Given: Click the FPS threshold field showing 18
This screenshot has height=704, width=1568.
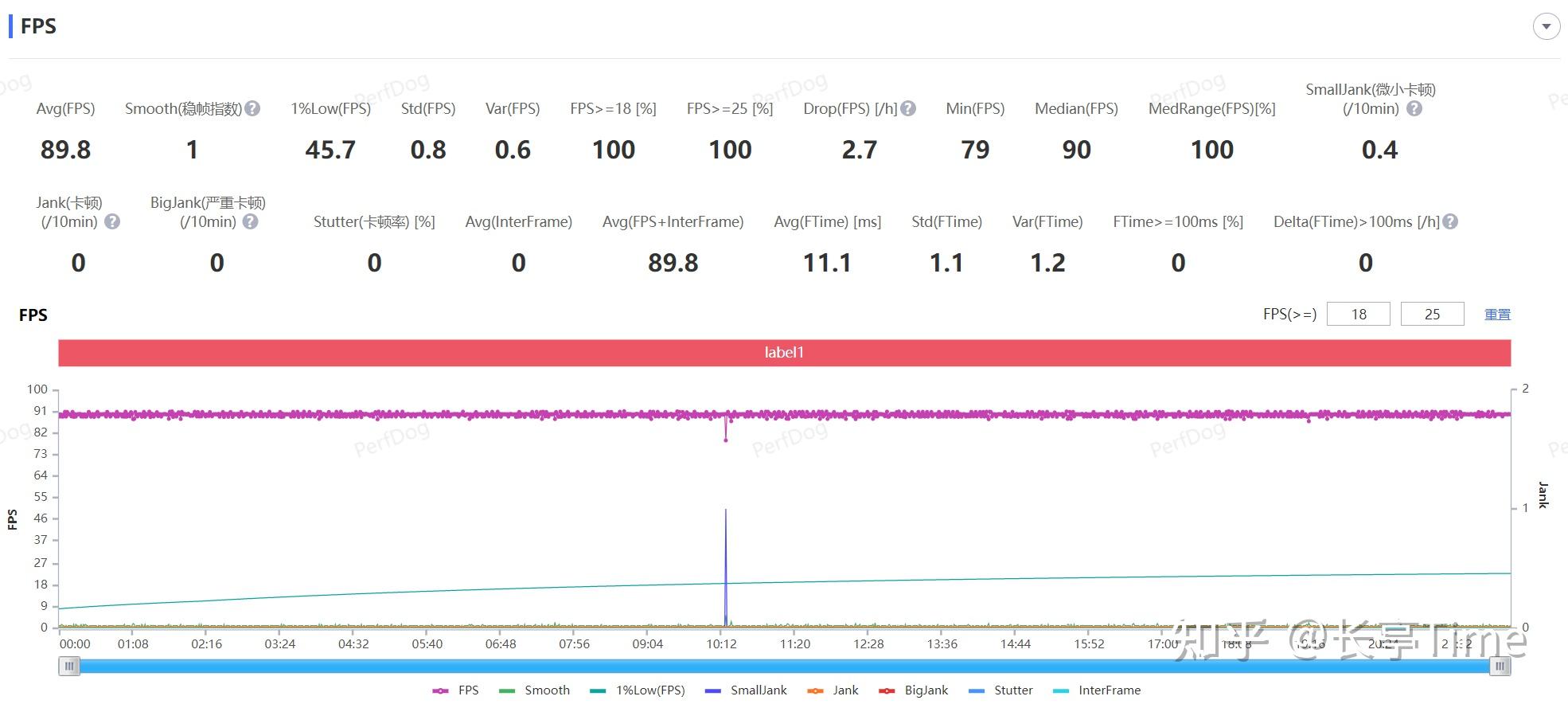Looking at the screenshot, I should 1359,314.
